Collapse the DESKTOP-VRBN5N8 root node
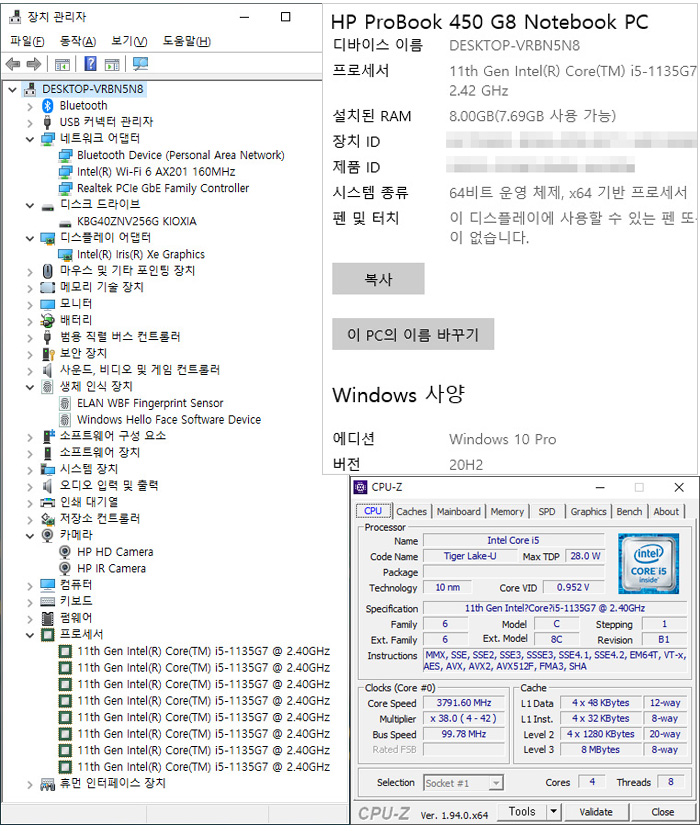Screen dimensions: 700x831 pos(12,90)
